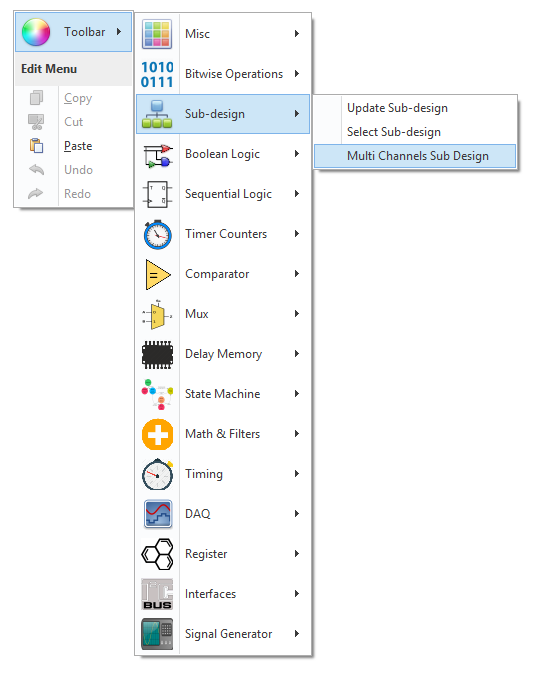
Task: Expand the Sequential Logic submenu arrow
Action: tap(297, 194)
